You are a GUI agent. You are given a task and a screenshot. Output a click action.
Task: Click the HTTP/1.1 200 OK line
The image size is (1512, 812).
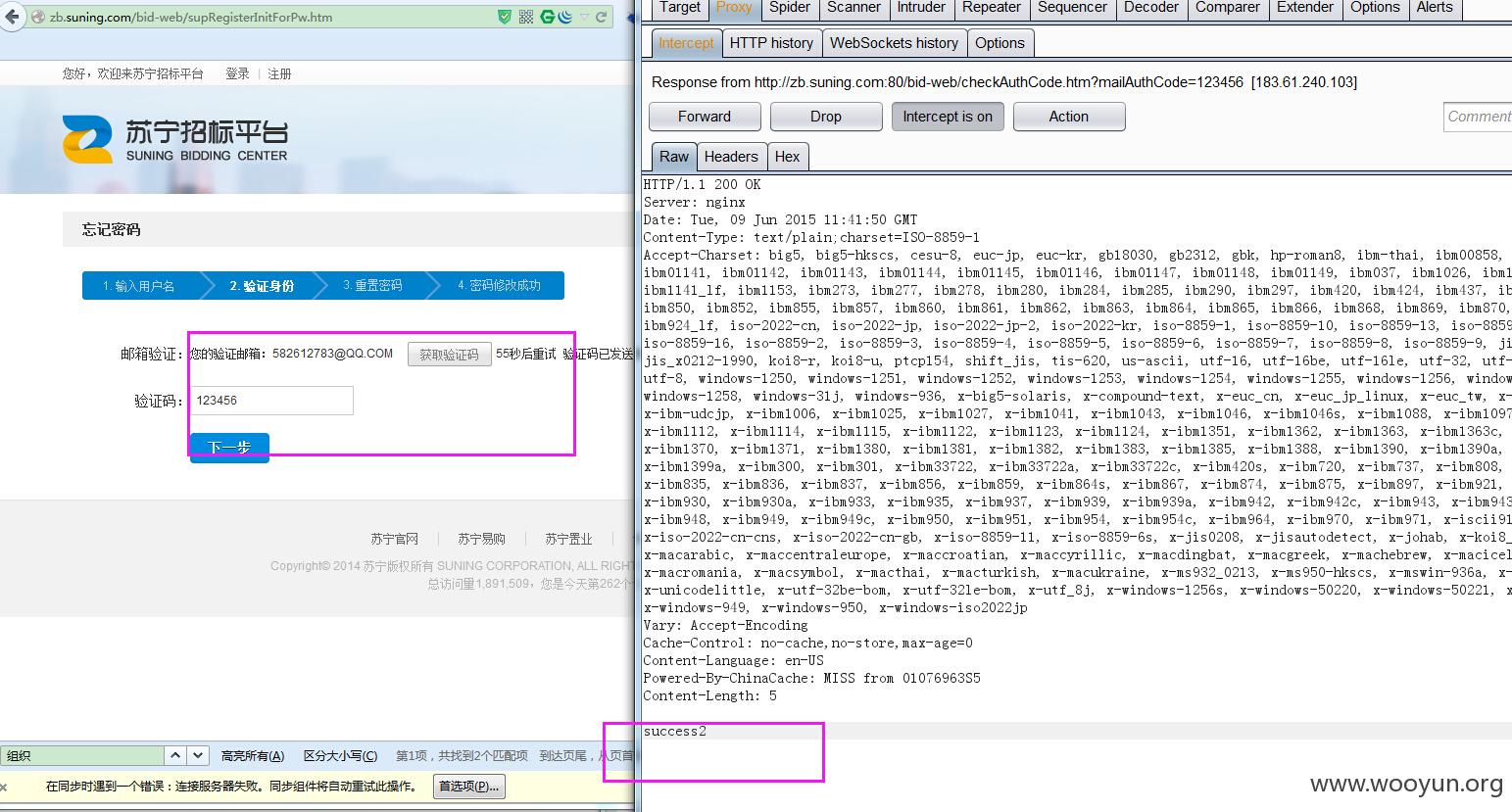[702, 185]
